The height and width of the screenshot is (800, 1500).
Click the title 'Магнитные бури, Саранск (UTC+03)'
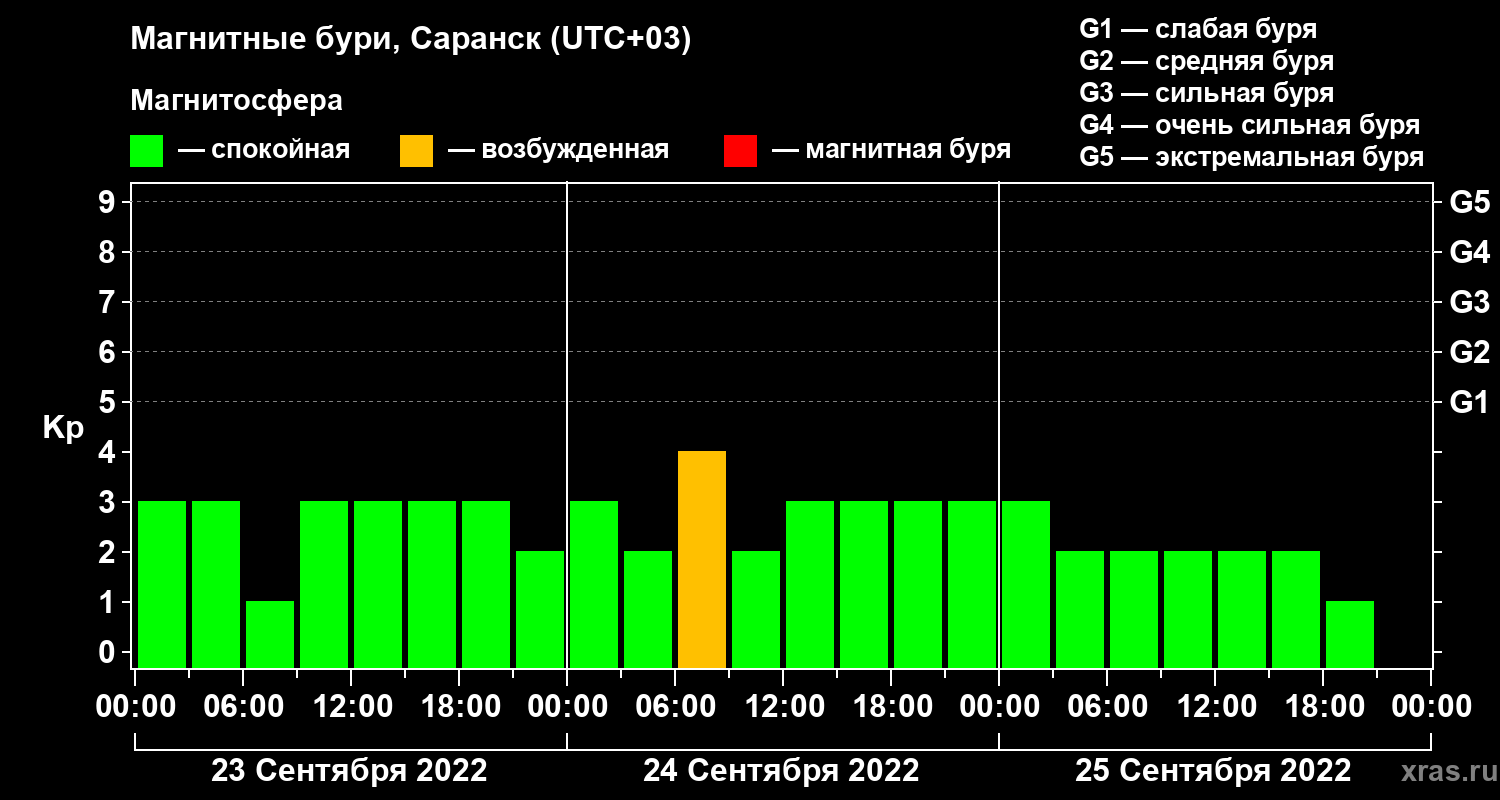(411, 41)
